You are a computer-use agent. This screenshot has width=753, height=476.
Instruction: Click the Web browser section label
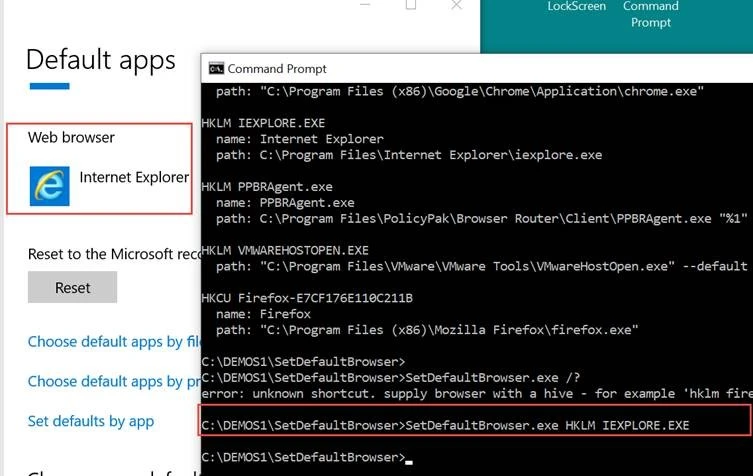71,137
